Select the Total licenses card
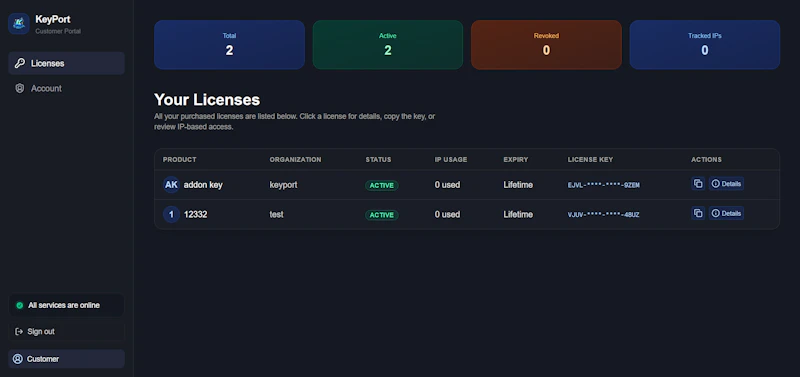 tap(229, 45)
